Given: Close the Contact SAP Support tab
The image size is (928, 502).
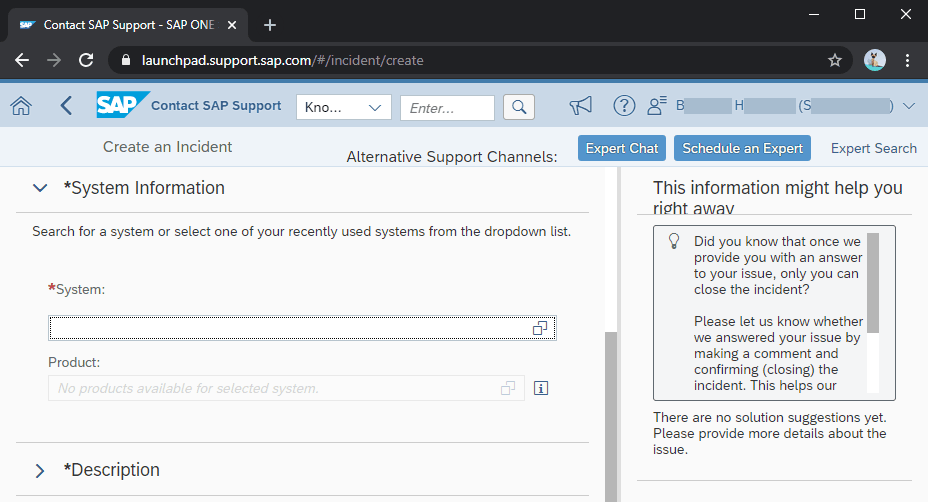Looking at the screenshot, I should tap(232, 25).
